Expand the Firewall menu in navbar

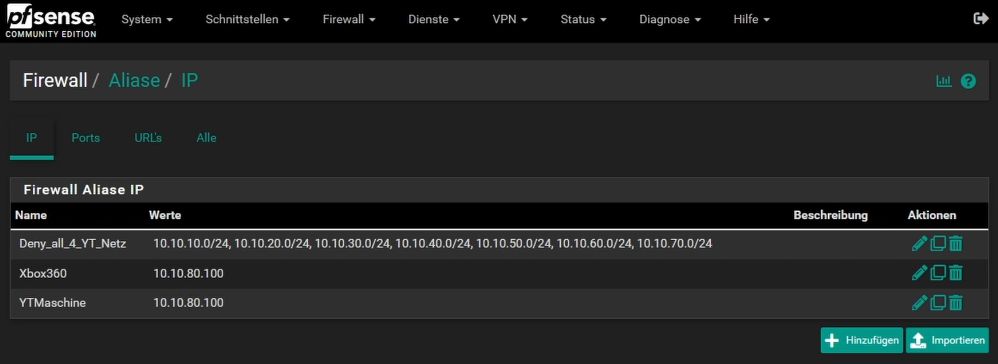click(x=349, y=20)
